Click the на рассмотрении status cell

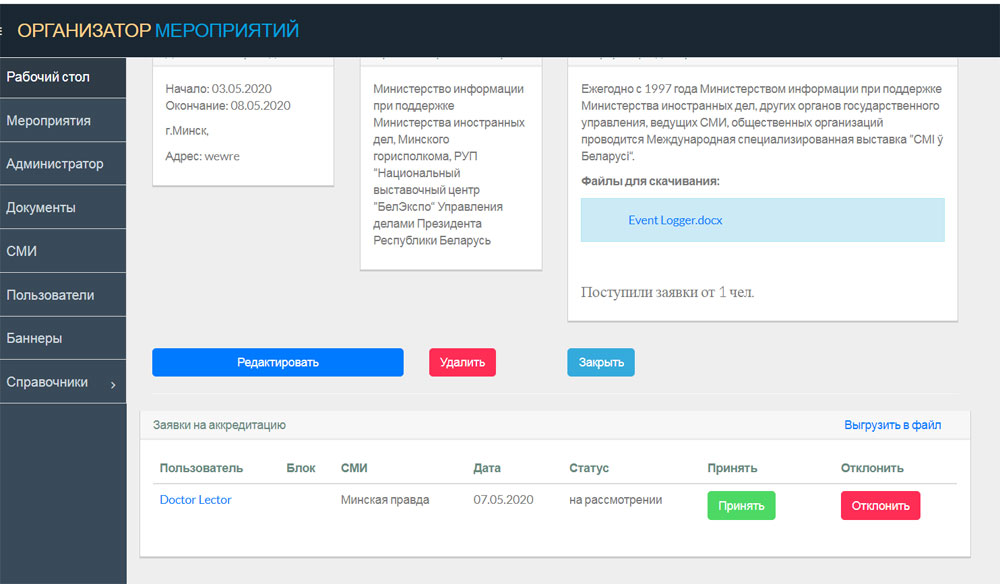(x=615, y=500)
